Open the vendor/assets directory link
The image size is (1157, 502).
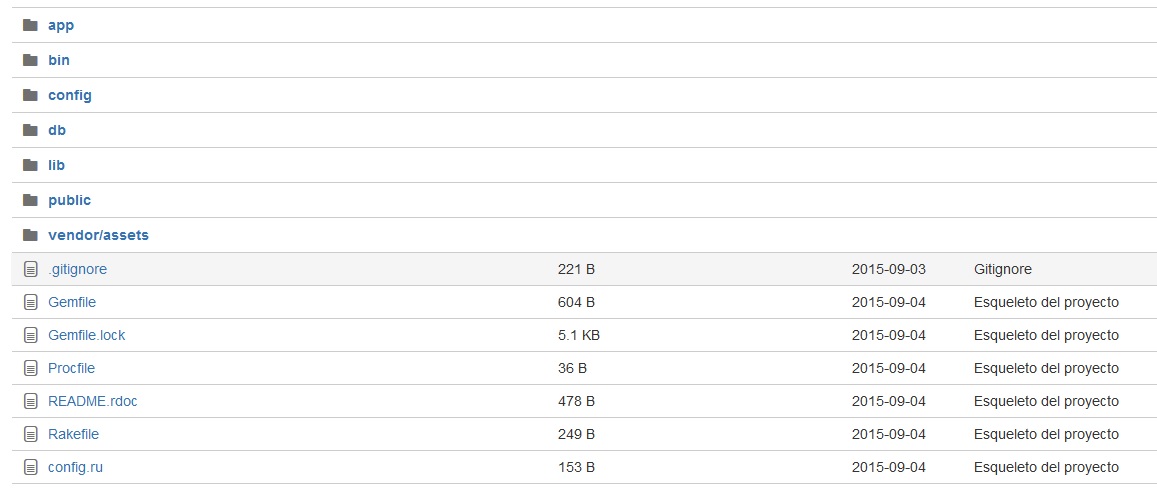(x=98, y=235)
